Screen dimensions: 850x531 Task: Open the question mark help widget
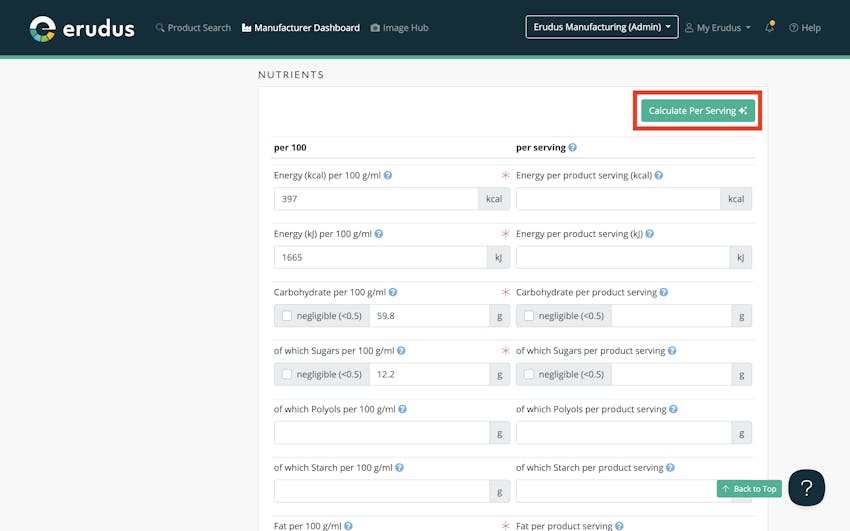807,488
